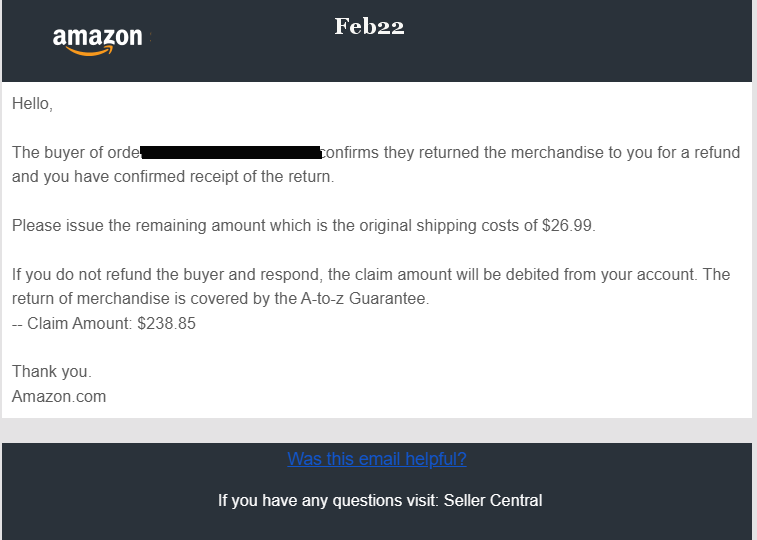The height and width of the screenshot is (540, 757).
Task: Click the 'Thank you.' closing line
Action: point(52,372)
